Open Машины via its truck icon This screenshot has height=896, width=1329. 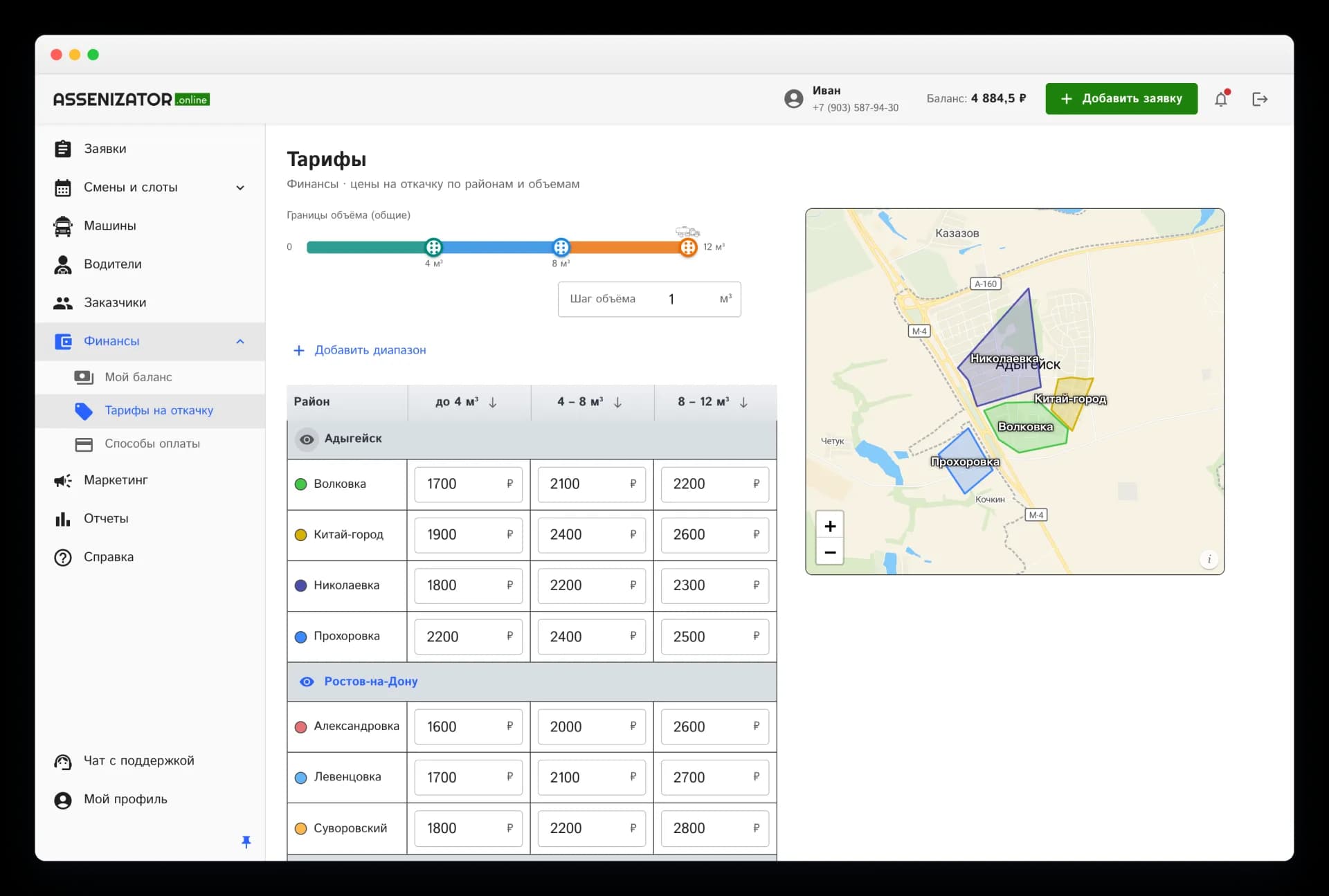tap(63, 226)
